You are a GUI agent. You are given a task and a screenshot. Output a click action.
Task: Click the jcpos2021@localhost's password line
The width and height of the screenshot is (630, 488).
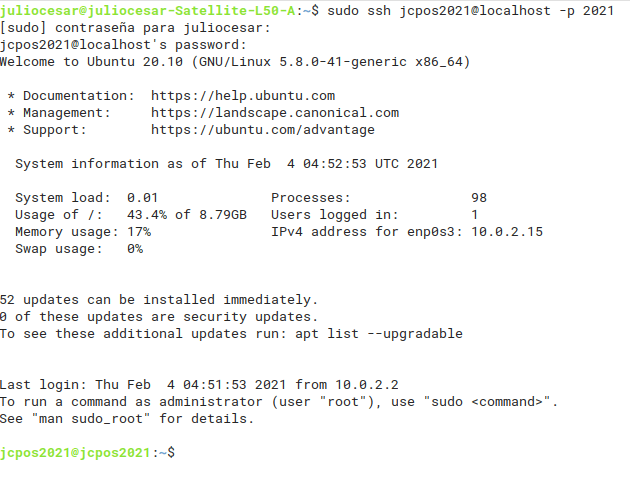tap(122, 45)
